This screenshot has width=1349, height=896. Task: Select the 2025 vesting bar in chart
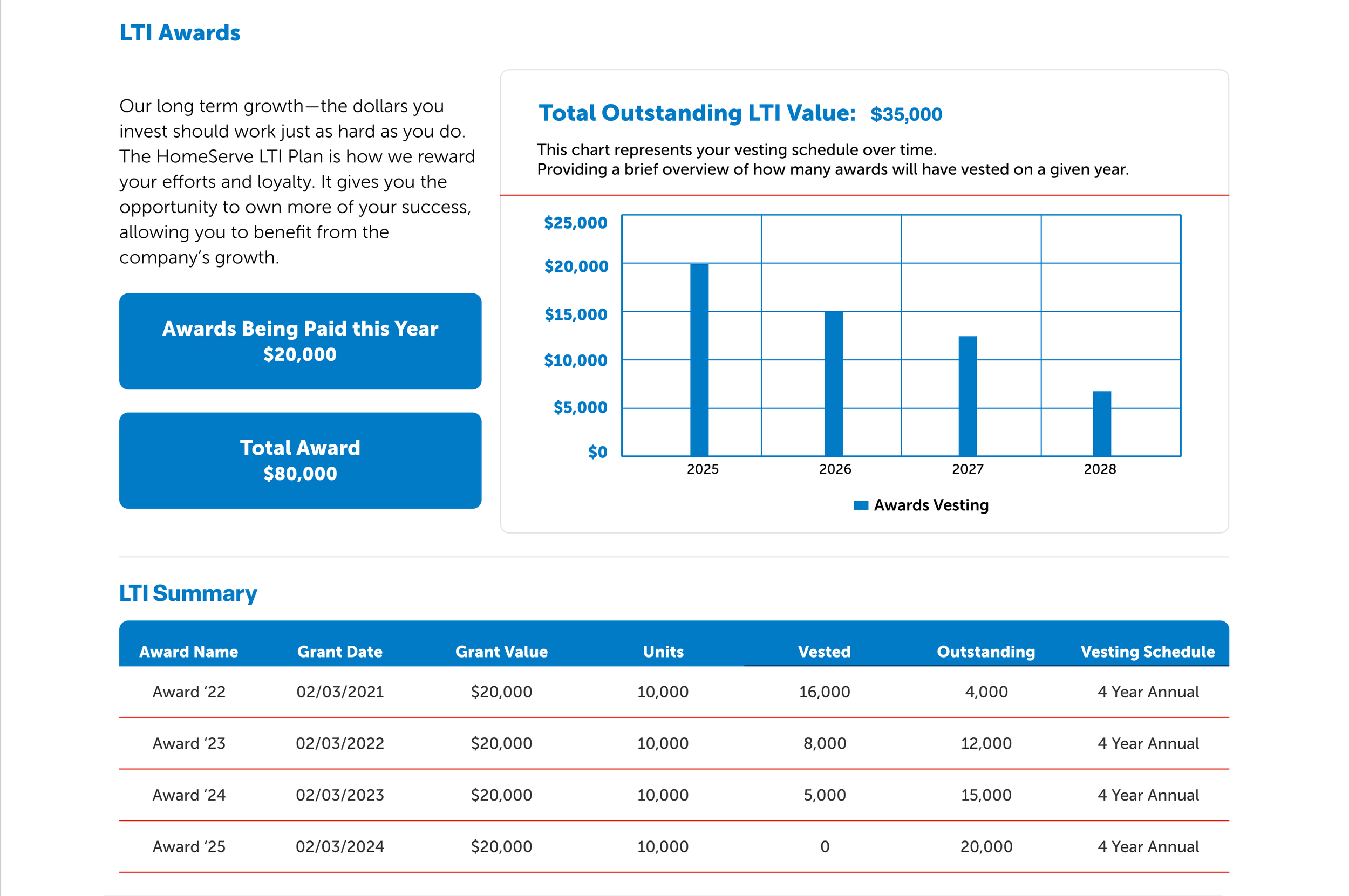click(699, 360)
